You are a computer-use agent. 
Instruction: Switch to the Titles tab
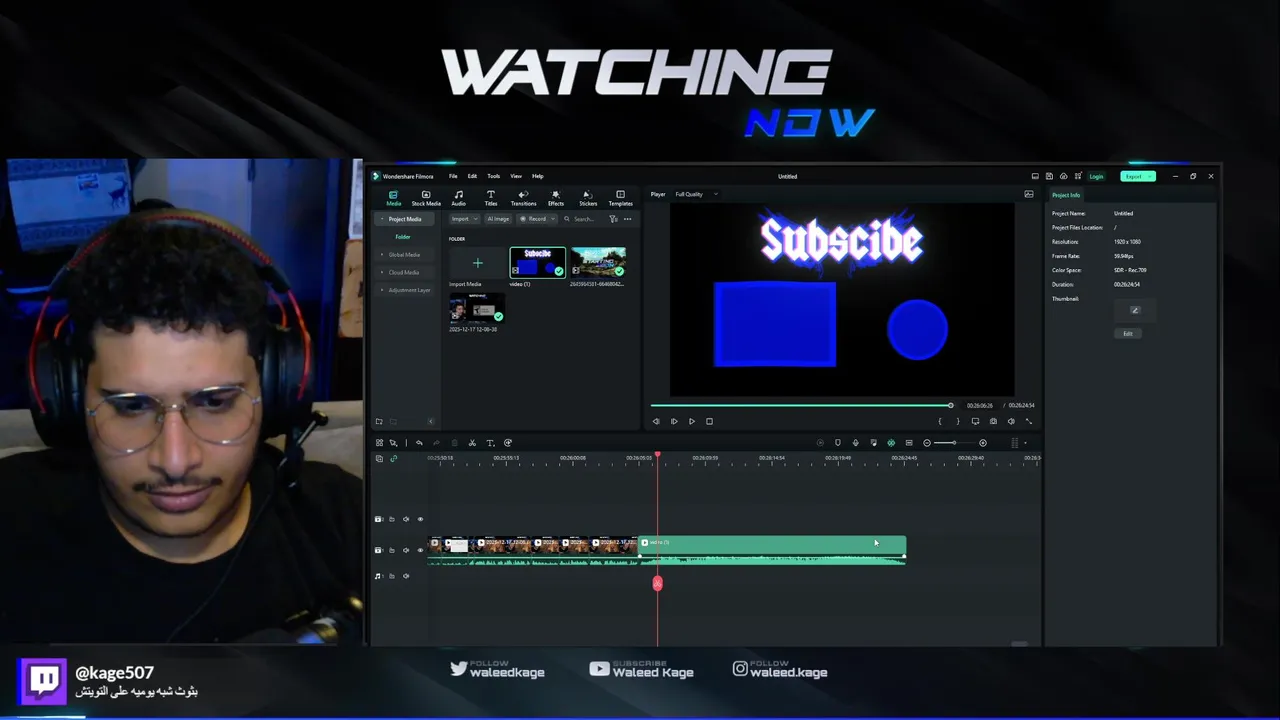pos(491,198)
